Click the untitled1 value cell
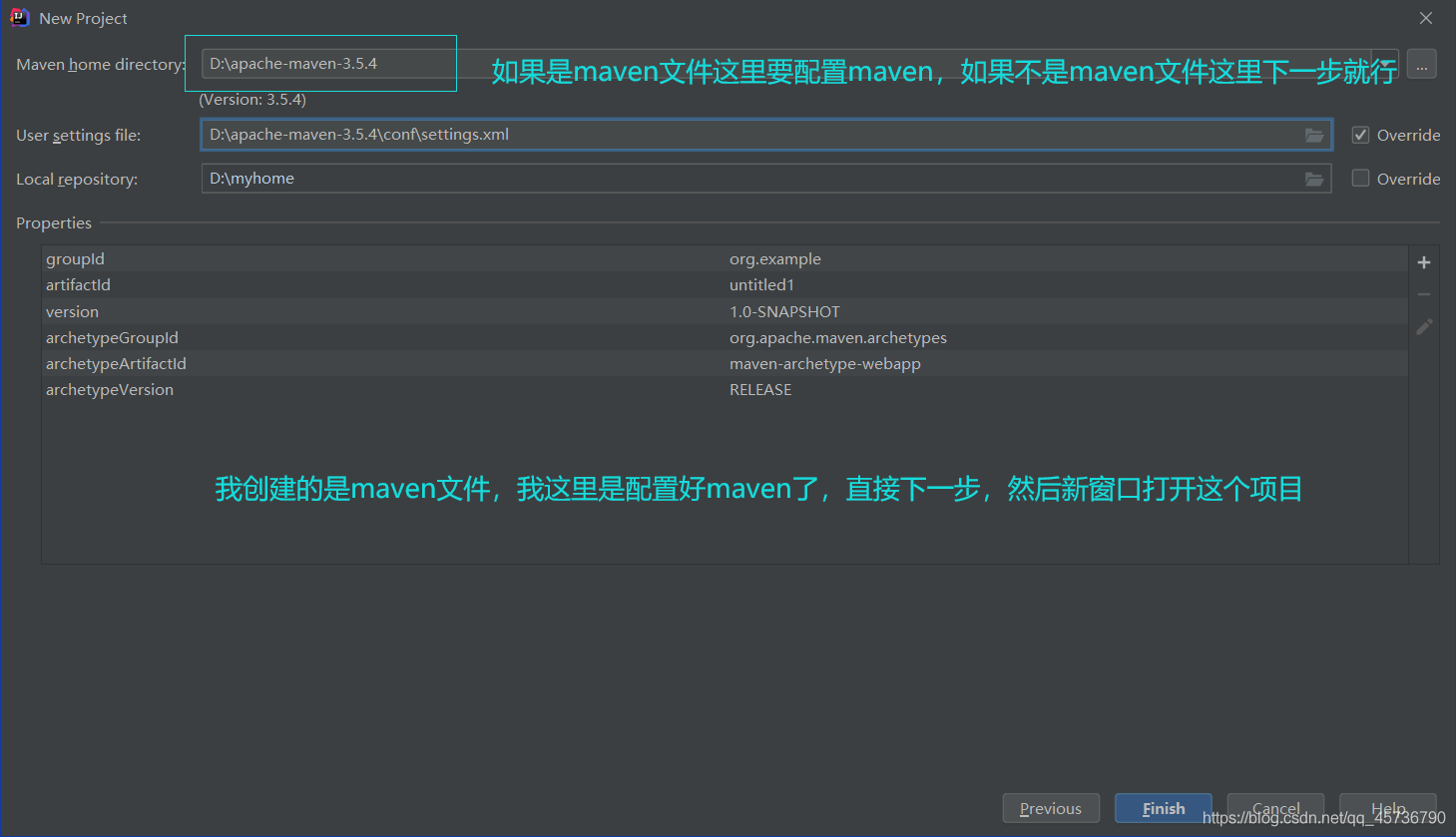Screen dimensions: 1456x837 tap(761, 284)
